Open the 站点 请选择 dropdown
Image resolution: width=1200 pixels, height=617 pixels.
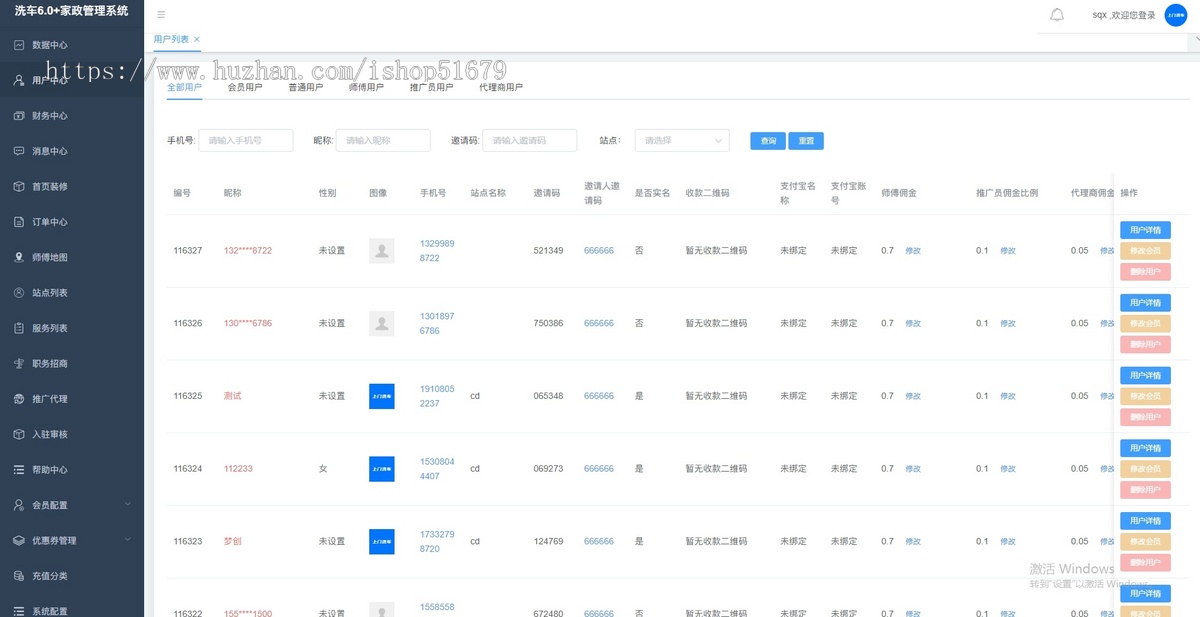point(682,141)
